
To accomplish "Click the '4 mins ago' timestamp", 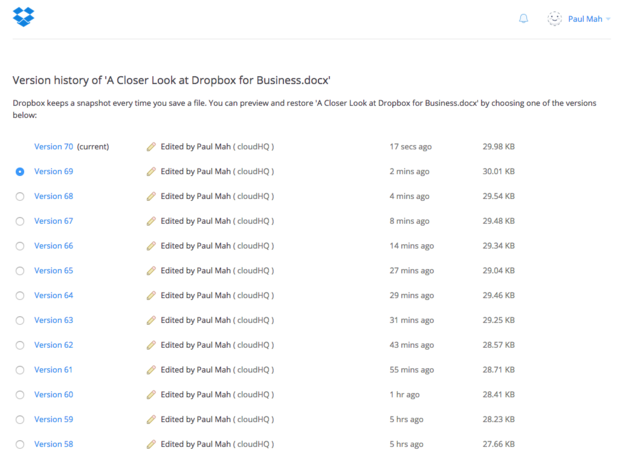I will (409, 196).
